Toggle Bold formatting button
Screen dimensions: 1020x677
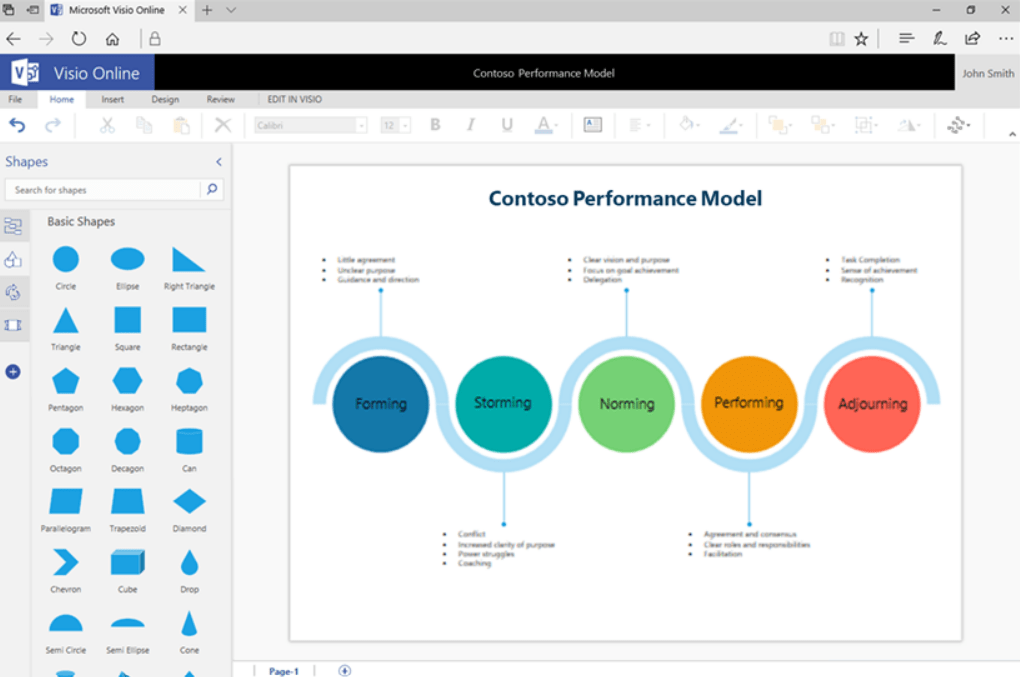435,125
